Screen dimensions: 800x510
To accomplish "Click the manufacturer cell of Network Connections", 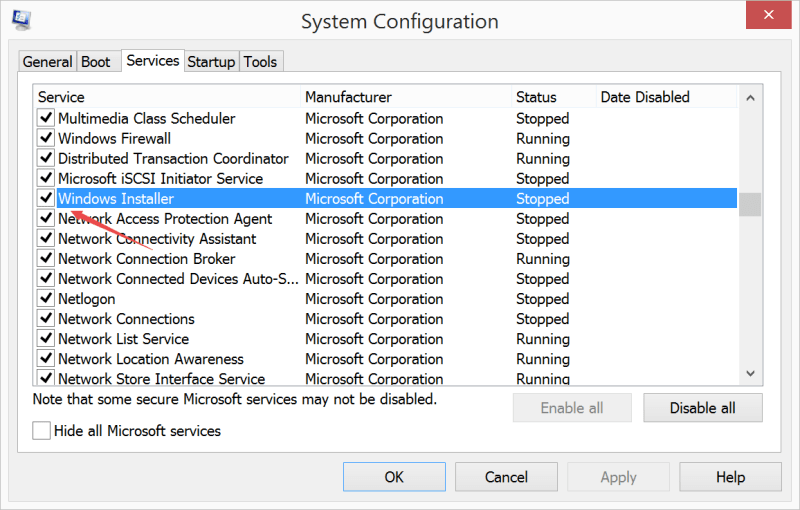I will (374, 319).
